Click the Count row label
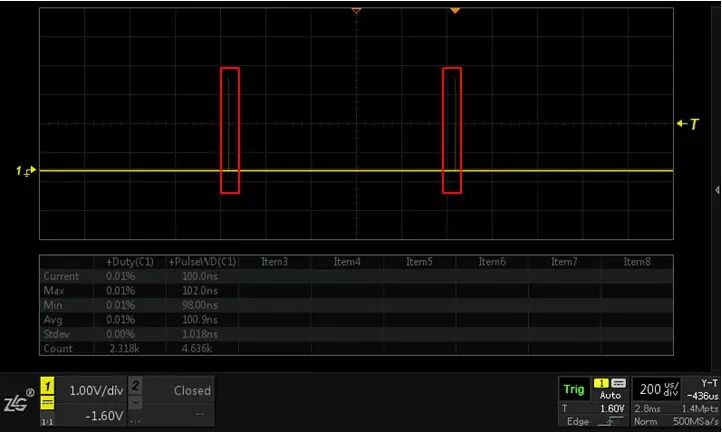 point(58,349)
